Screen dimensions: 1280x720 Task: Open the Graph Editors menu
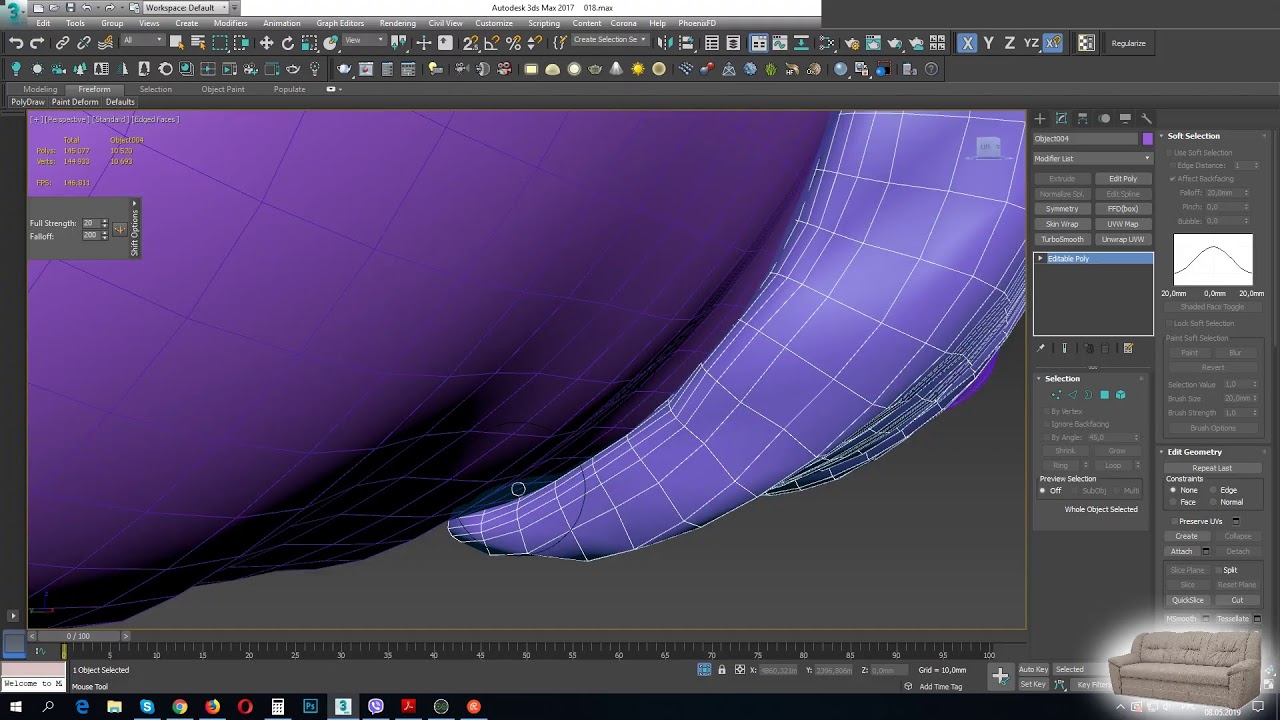340,23
